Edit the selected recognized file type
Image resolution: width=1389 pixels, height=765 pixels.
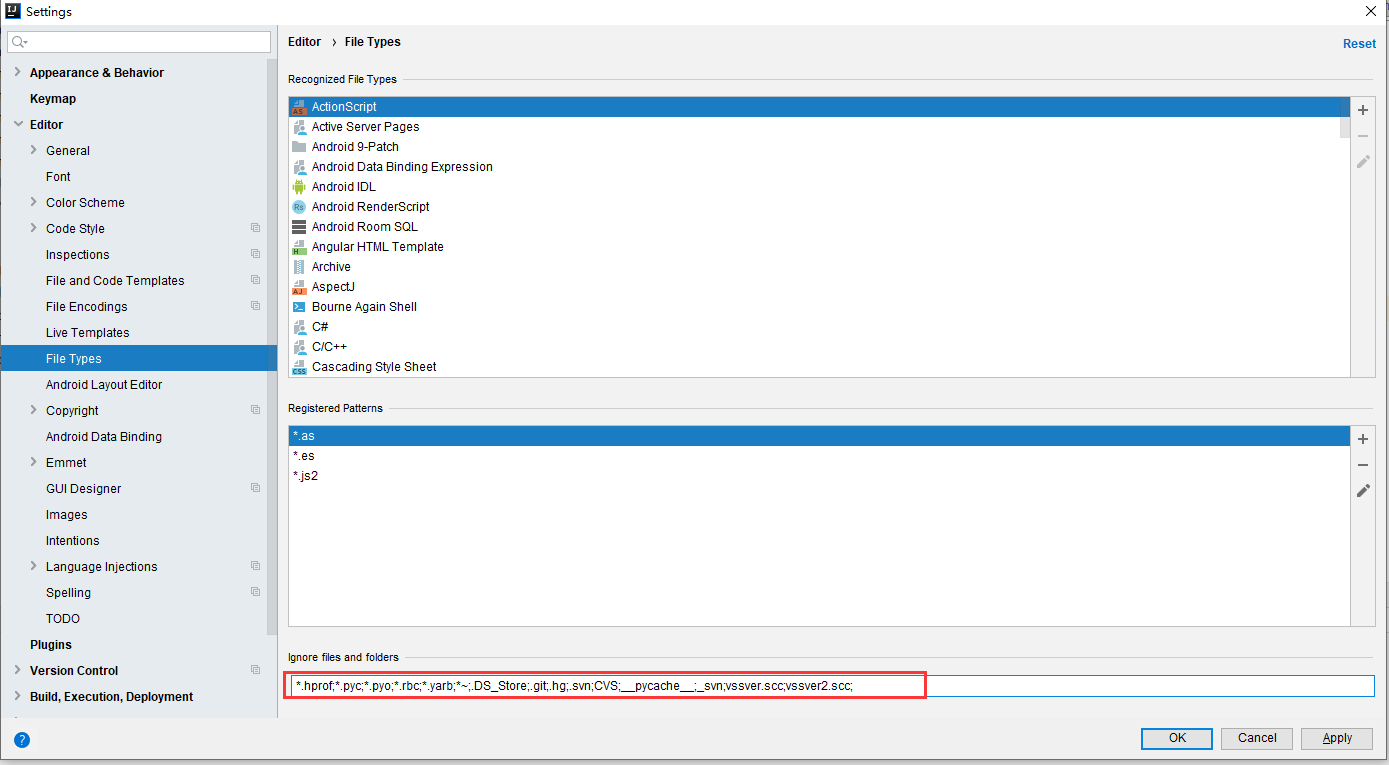click(1363, 162)
